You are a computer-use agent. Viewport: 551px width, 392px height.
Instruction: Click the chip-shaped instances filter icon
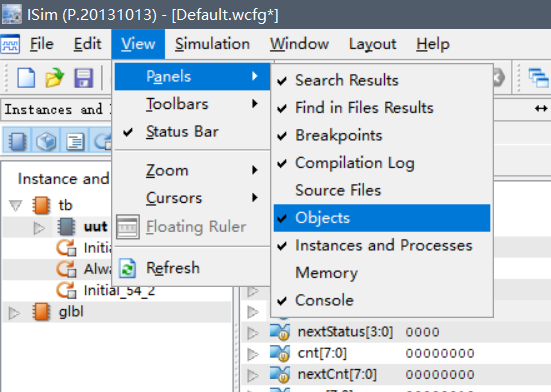(x=18, y=142)
